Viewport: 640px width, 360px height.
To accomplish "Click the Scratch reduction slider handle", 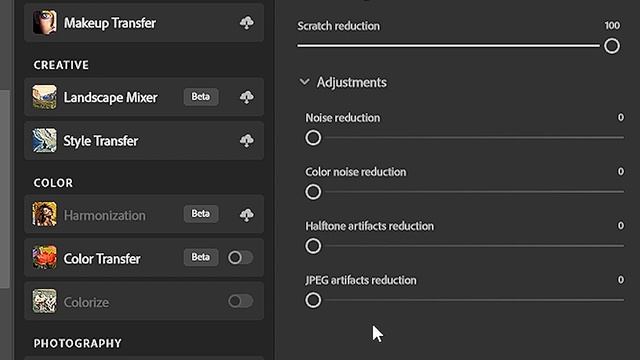I will (x=612, y=46).
